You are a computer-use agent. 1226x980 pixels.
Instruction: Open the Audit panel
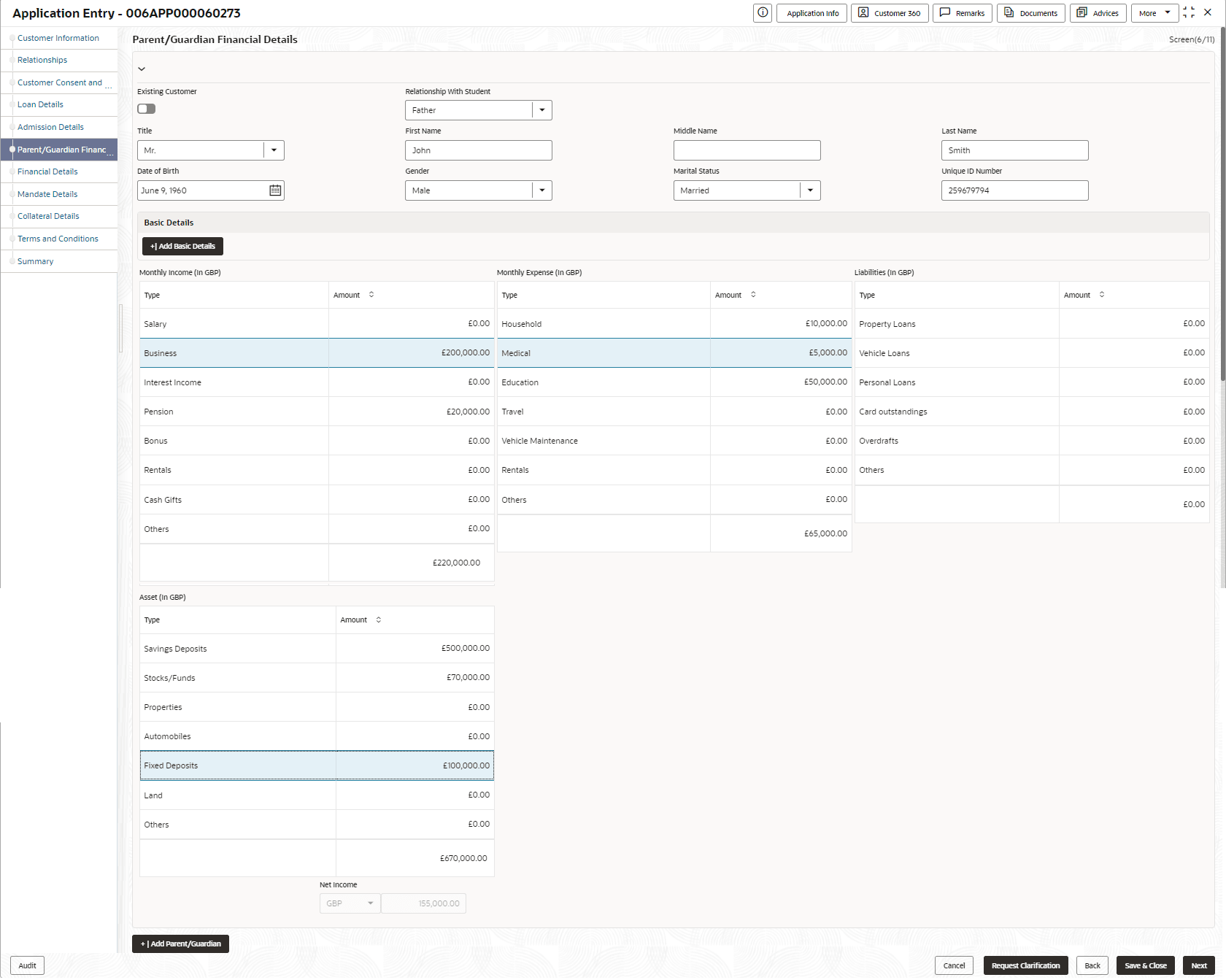click(x=28, y=965)
